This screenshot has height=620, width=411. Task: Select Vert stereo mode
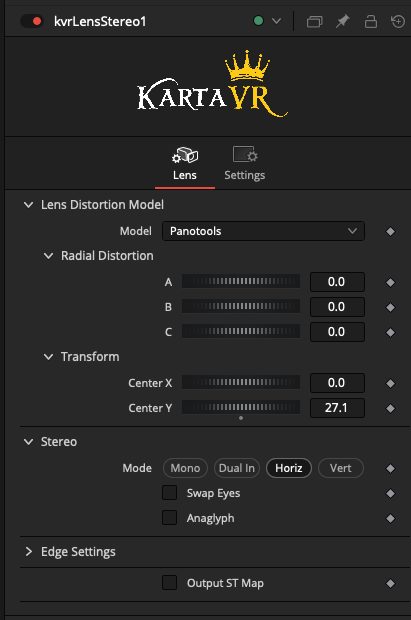[x=341, y=468]
